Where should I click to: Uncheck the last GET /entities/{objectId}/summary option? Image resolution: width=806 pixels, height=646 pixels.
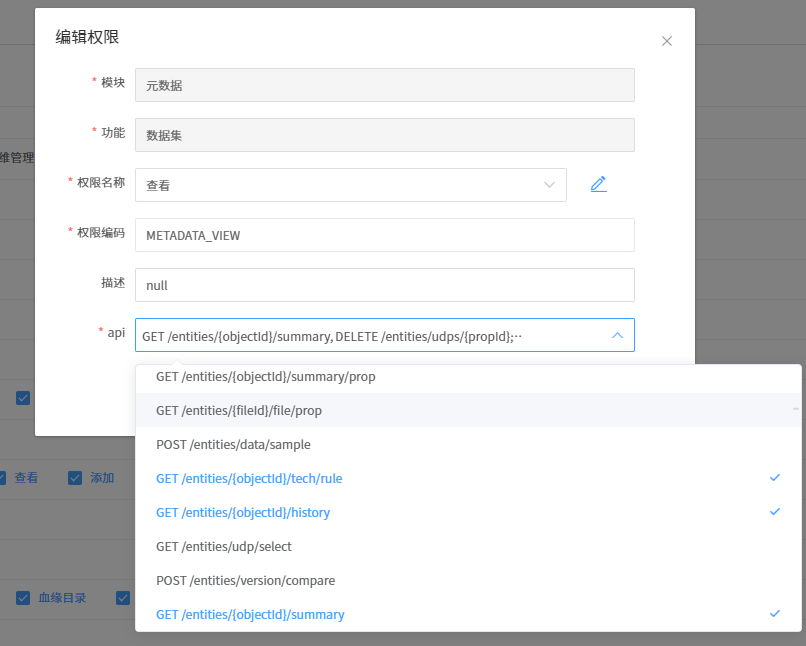pyautogui.click(x=468, y=614)
